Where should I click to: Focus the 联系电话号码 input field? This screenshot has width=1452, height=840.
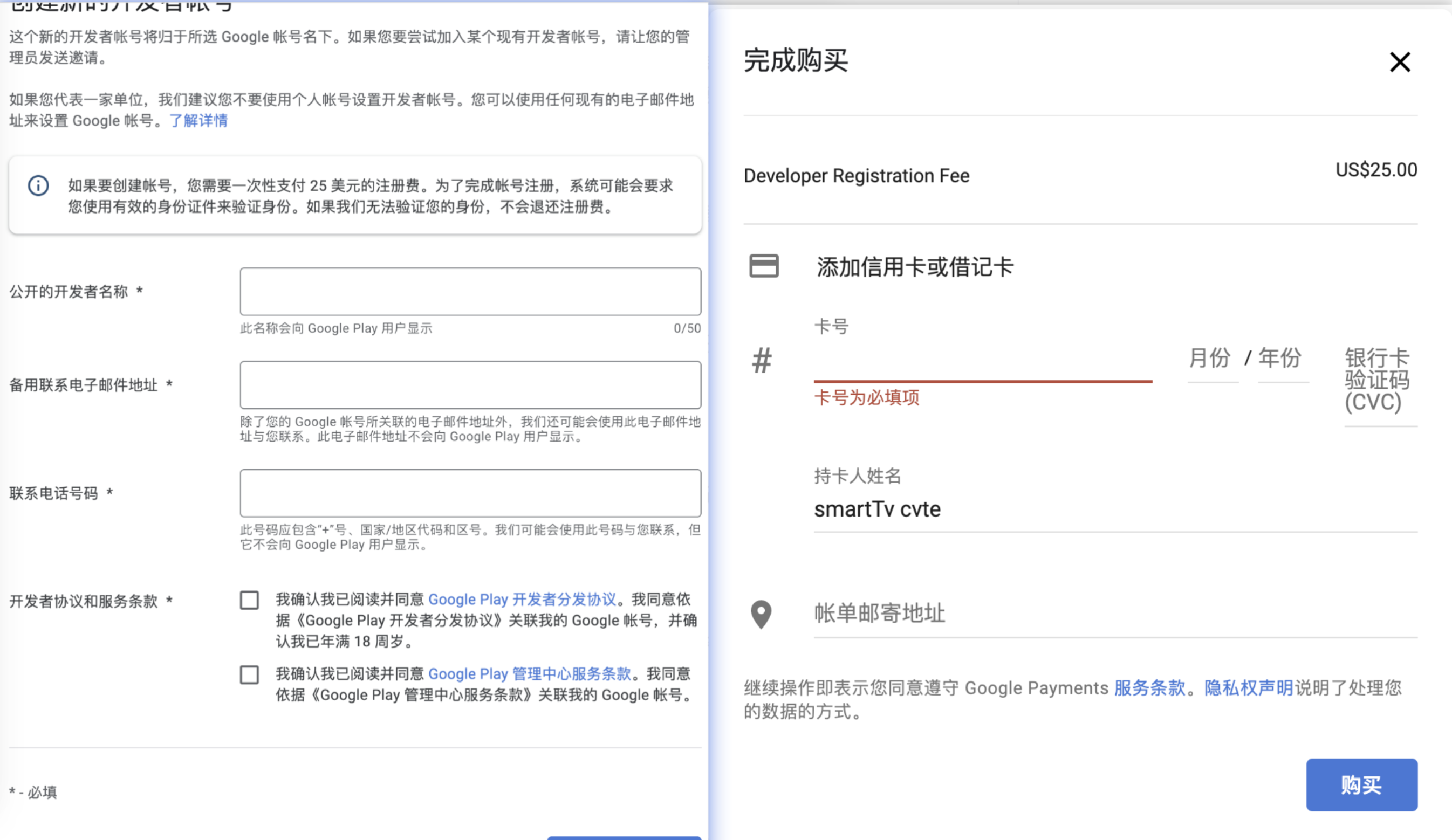470,493
